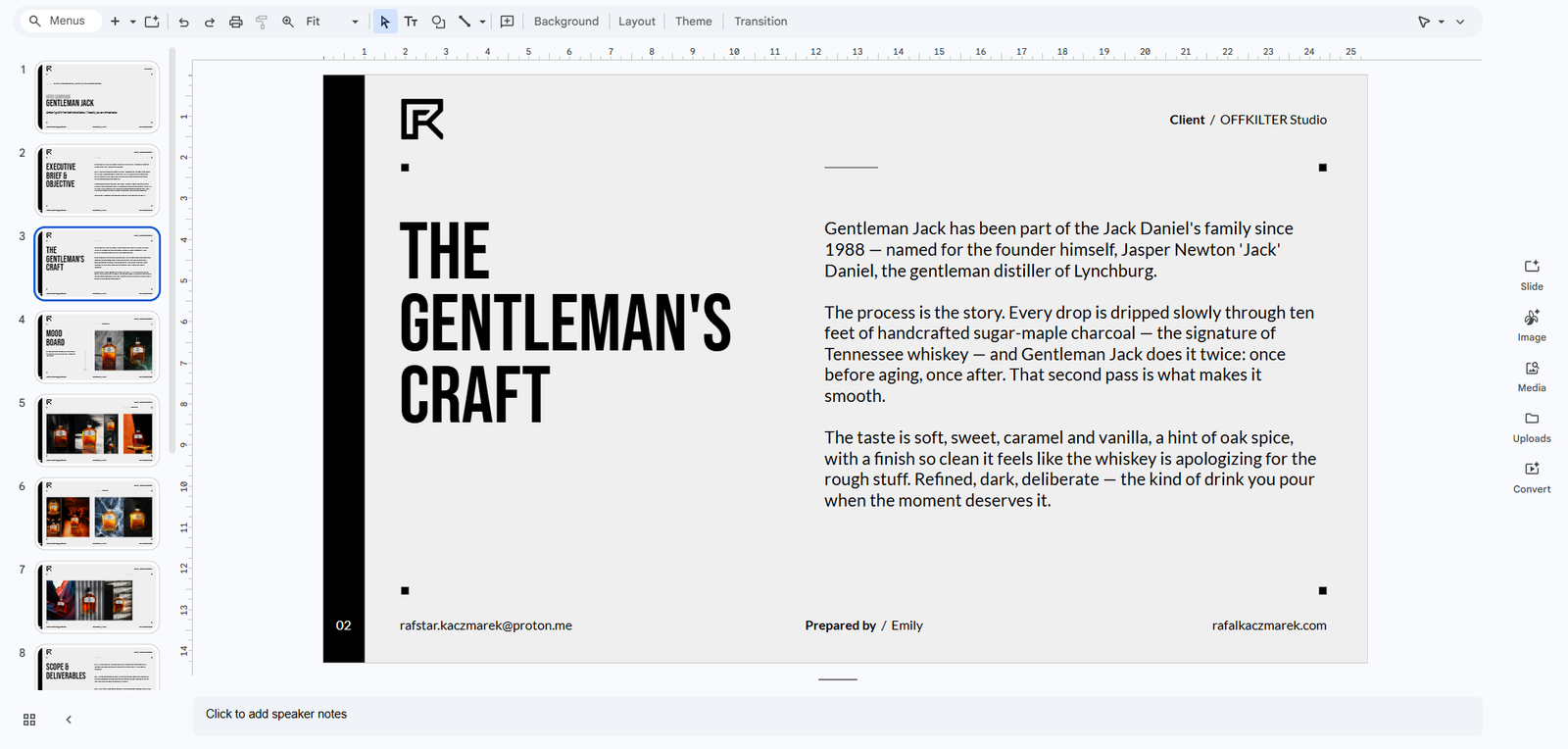Choose the select cursor tool

click(x=385, y=22)
